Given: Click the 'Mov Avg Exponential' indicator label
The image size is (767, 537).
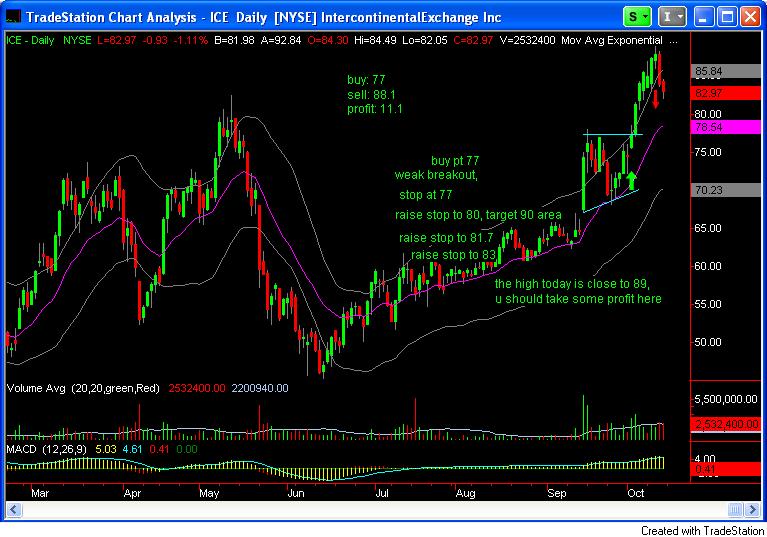Looking at the screenshot, I should tap(611, 40).
